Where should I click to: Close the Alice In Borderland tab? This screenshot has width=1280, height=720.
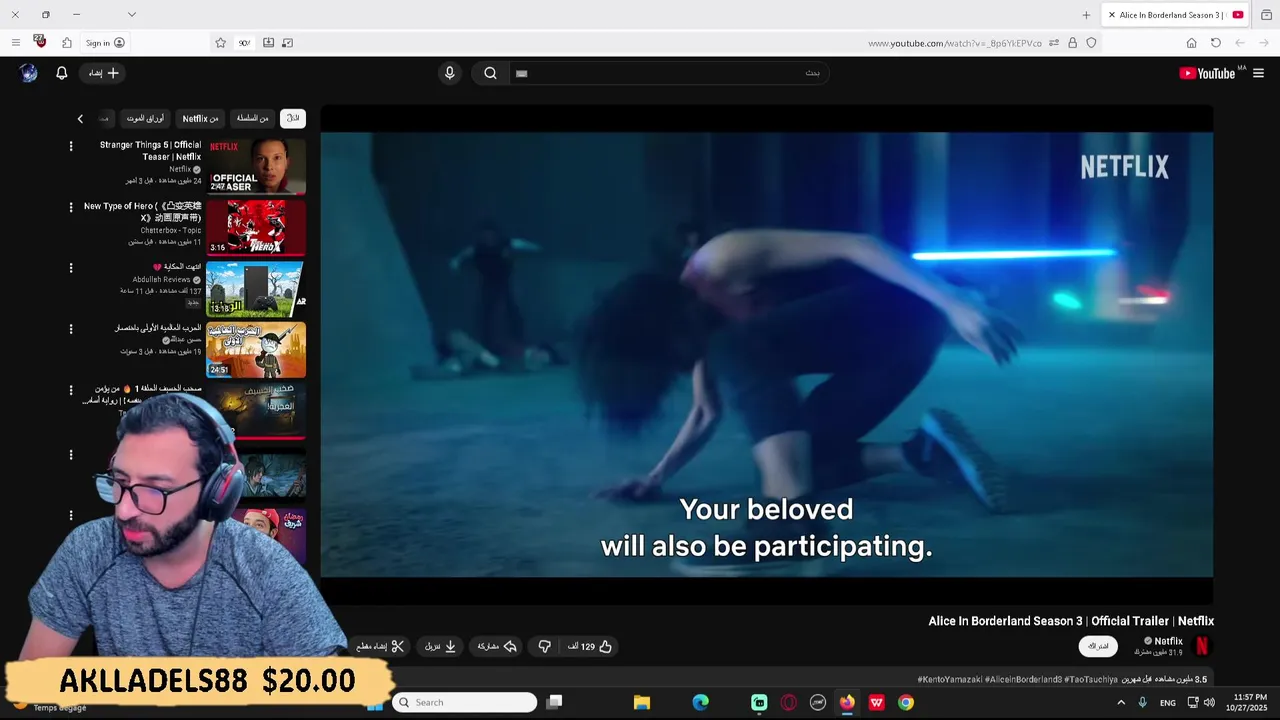[x=1111, y=15]
